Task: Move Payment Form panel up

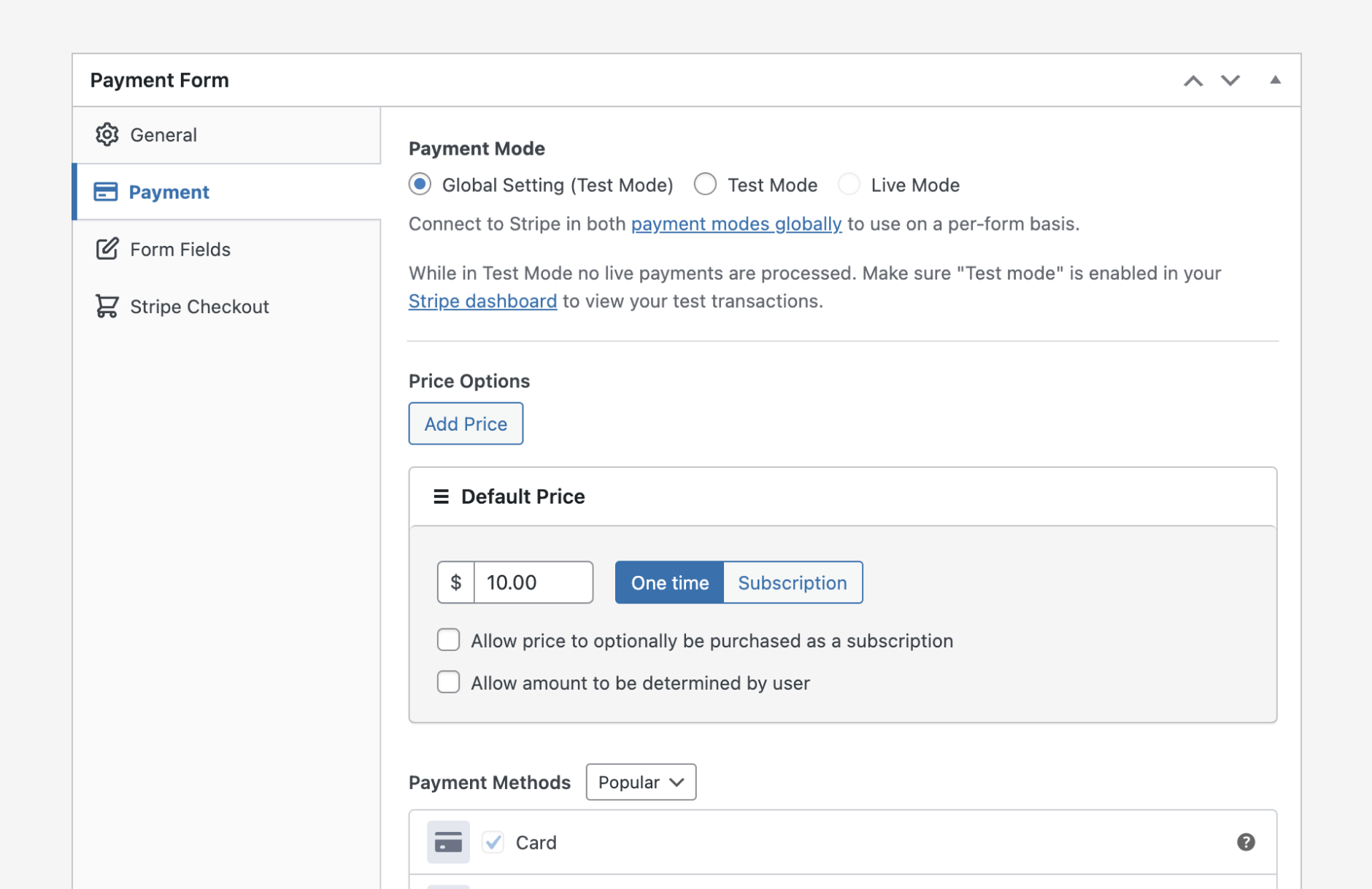Action: (x=1193, y=80)
